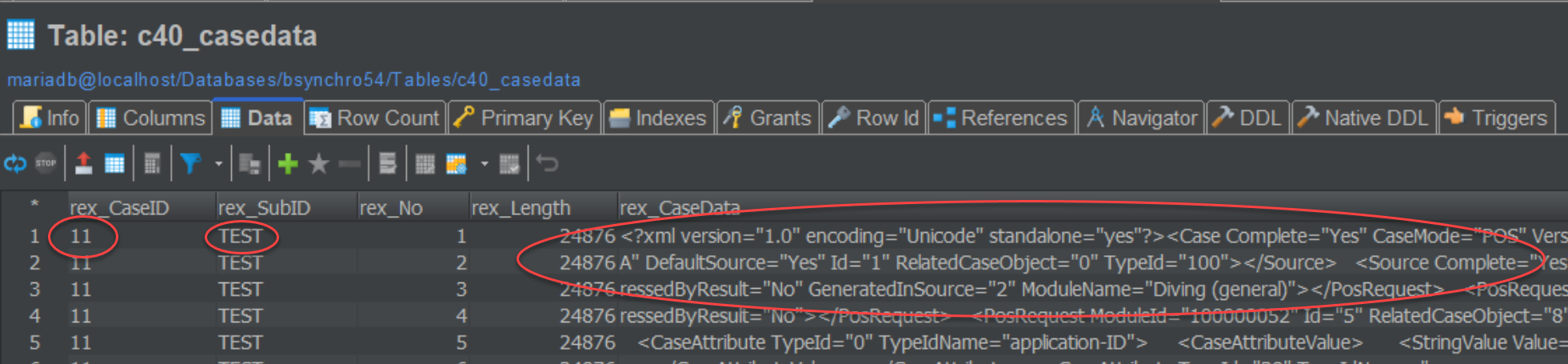Click the rex_SubID column header
Image resolution: width=1568 pixels, height=364 pixels.
[285, 208]
